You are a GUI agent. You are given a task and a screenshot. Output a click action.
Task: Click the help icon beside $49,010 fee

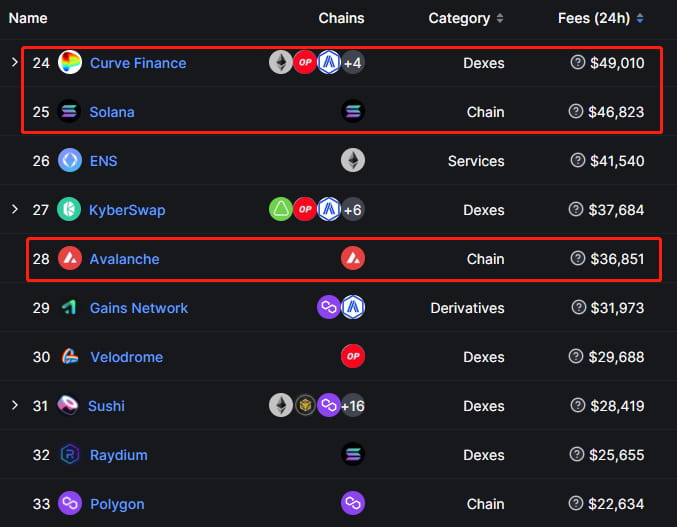click(x=576, y=63)
